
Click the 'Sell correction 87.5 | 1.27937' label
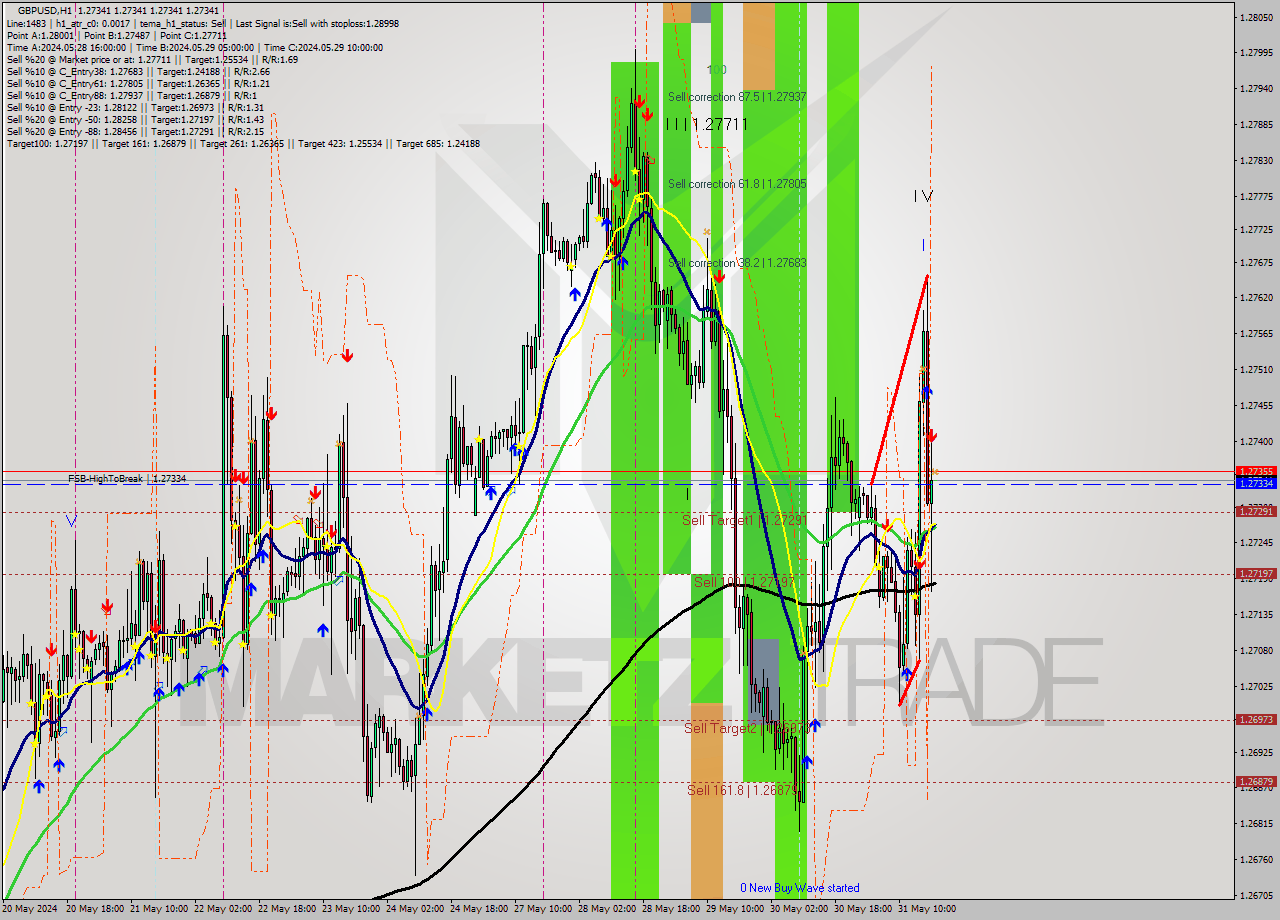coord(737,97)
